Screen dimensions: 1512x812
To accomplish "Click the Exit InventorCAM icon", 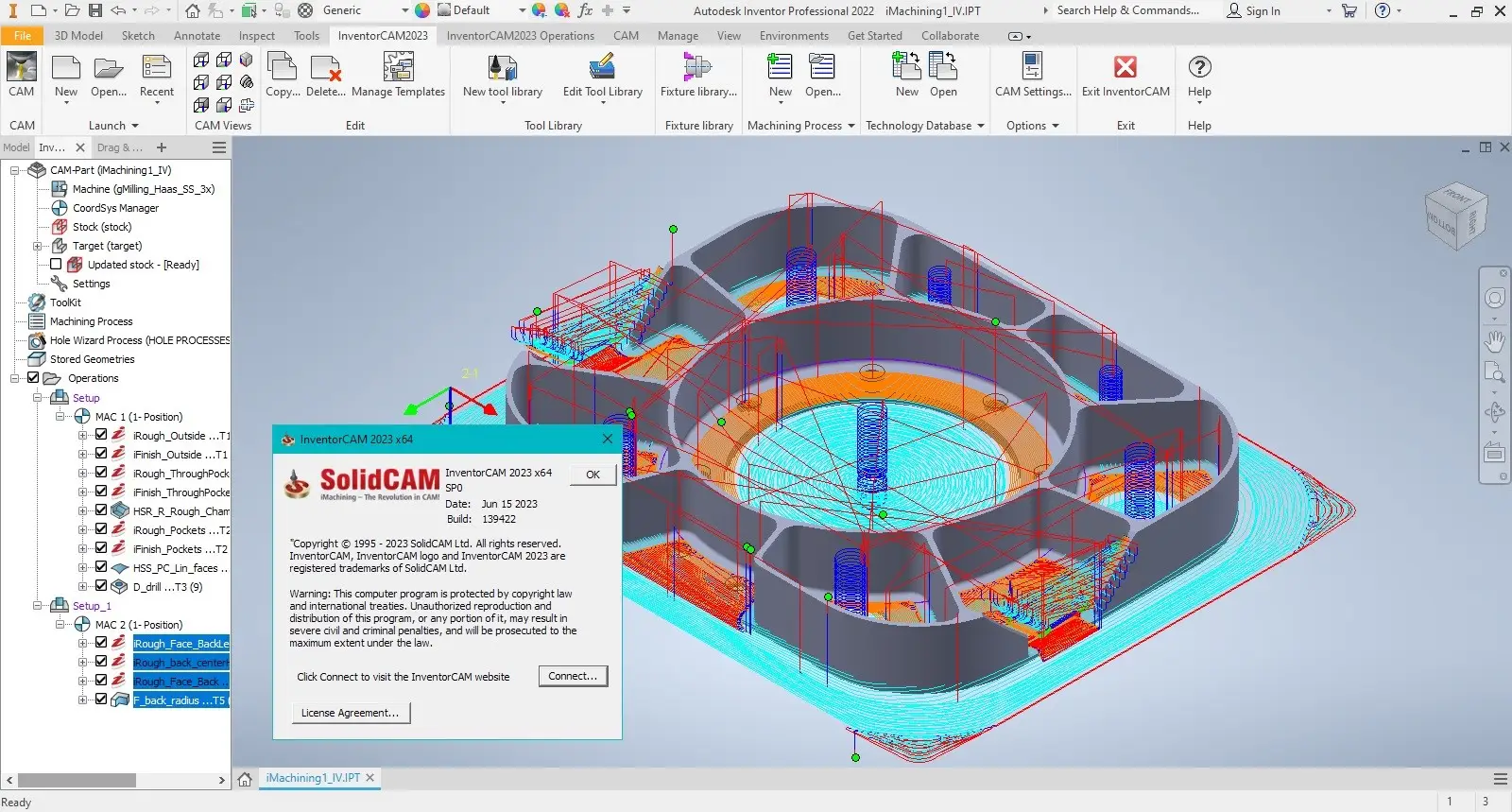I will (1125, 68).
